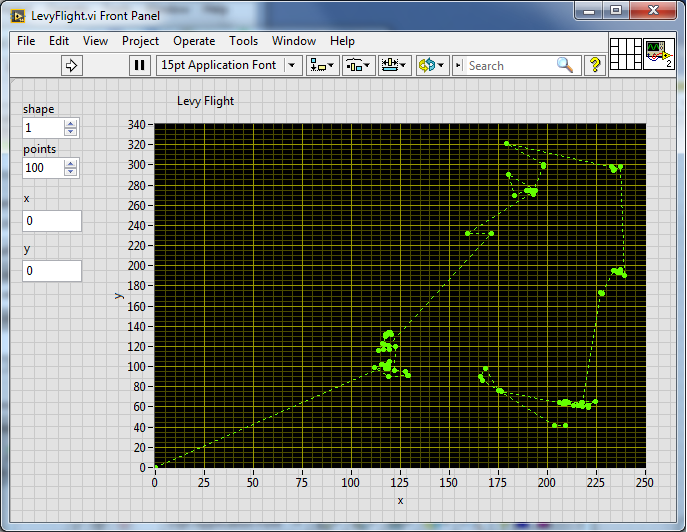Open the 15pt Application Font dropdown
The image size is (687, 532).
(229, 66)
